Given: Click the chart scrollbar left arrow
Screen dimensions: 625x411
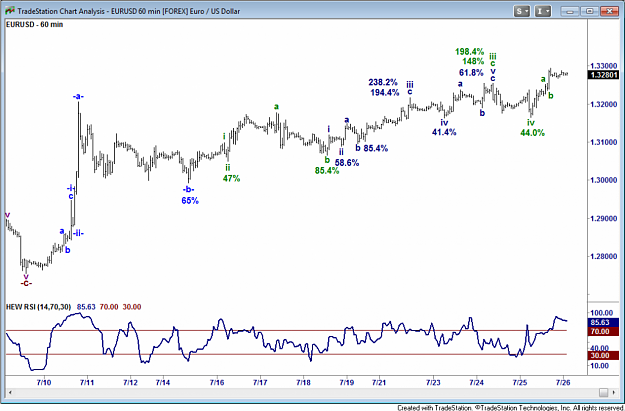Looking at the screenshot, I should (x=10, y=393).
